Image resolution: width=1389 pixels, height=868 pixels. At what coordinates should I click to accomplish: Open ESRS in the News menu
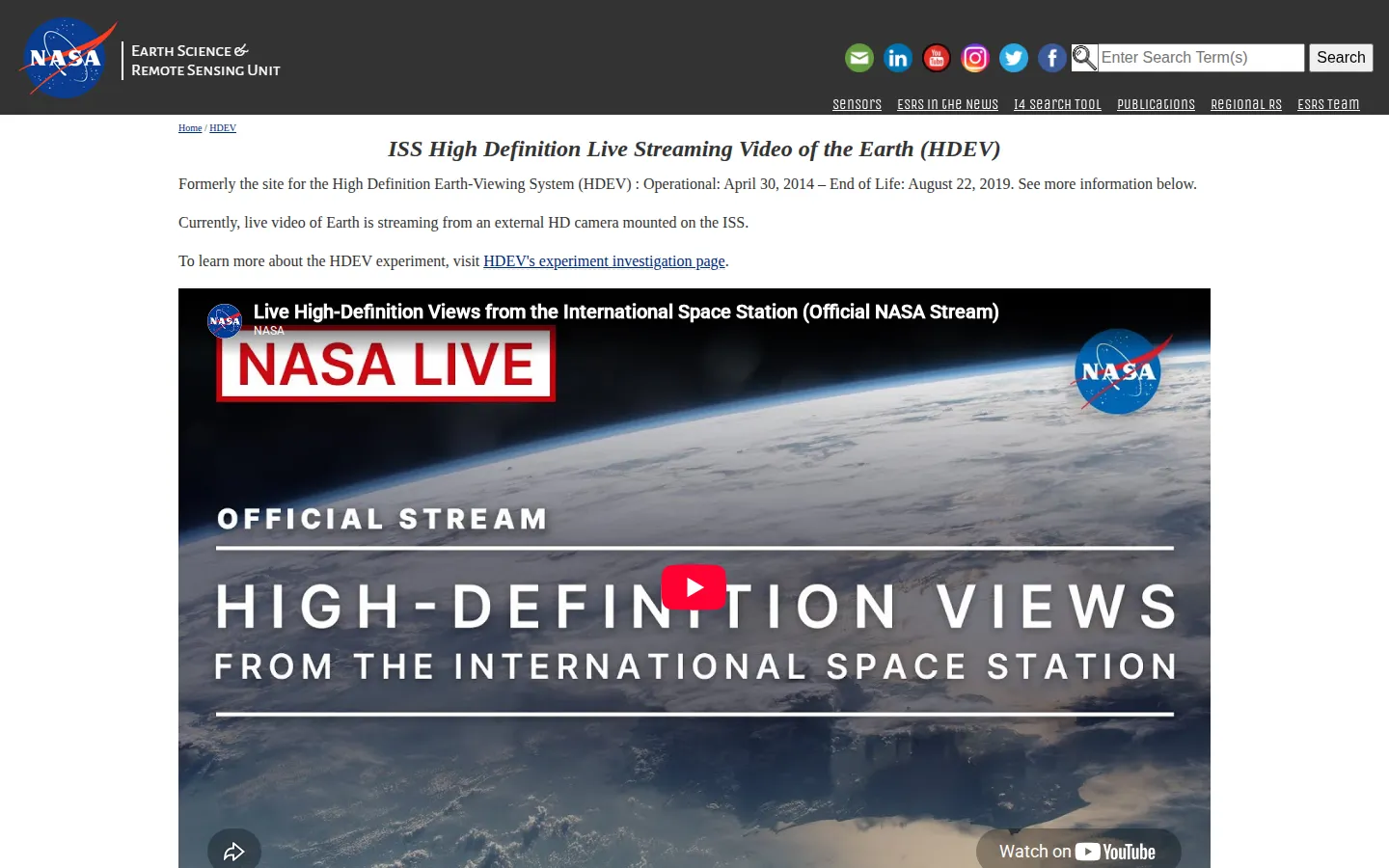(x=947, y=104)
